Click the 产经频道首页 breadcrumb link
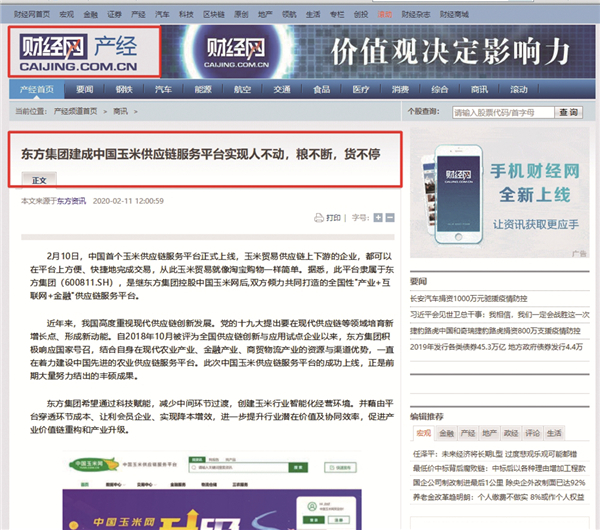The image size is (600, 530). click(x=75, y=111)
